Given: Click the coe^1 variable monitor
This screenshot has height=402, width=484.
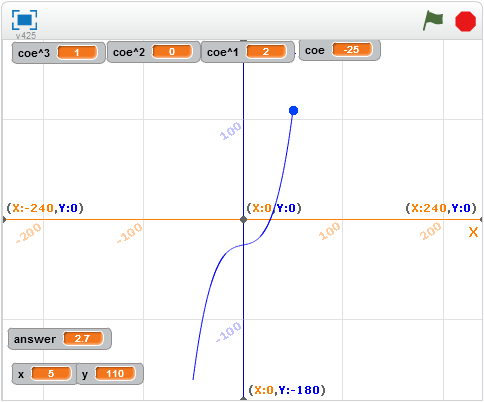Looking at the screenshot, I should [x=248, y=52].
